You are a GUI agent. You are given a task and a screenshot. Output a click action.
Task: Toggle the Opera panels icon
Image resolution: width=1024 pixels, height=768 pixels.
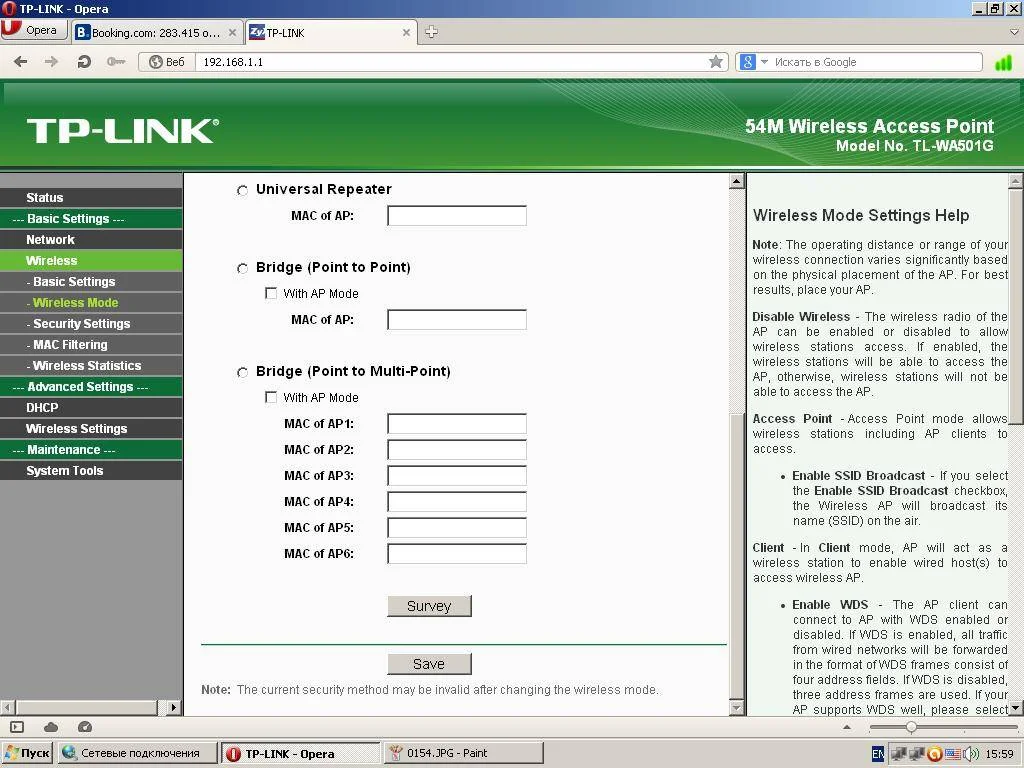17,727
